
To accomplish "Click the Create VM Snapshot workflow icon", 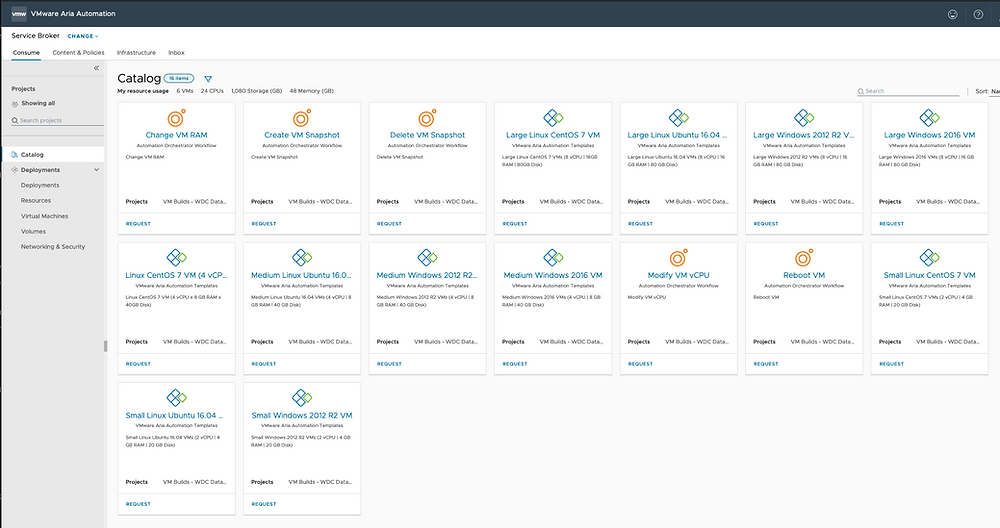I will (302, 118).
